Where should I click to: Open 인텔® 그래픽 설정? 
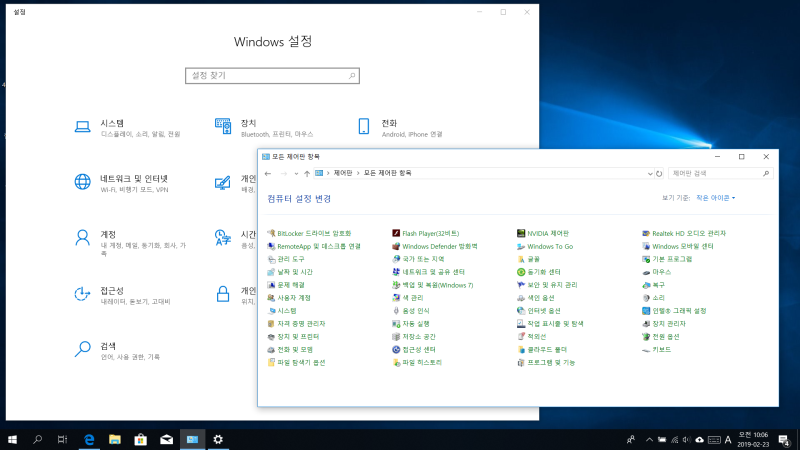tap(674, 311)
